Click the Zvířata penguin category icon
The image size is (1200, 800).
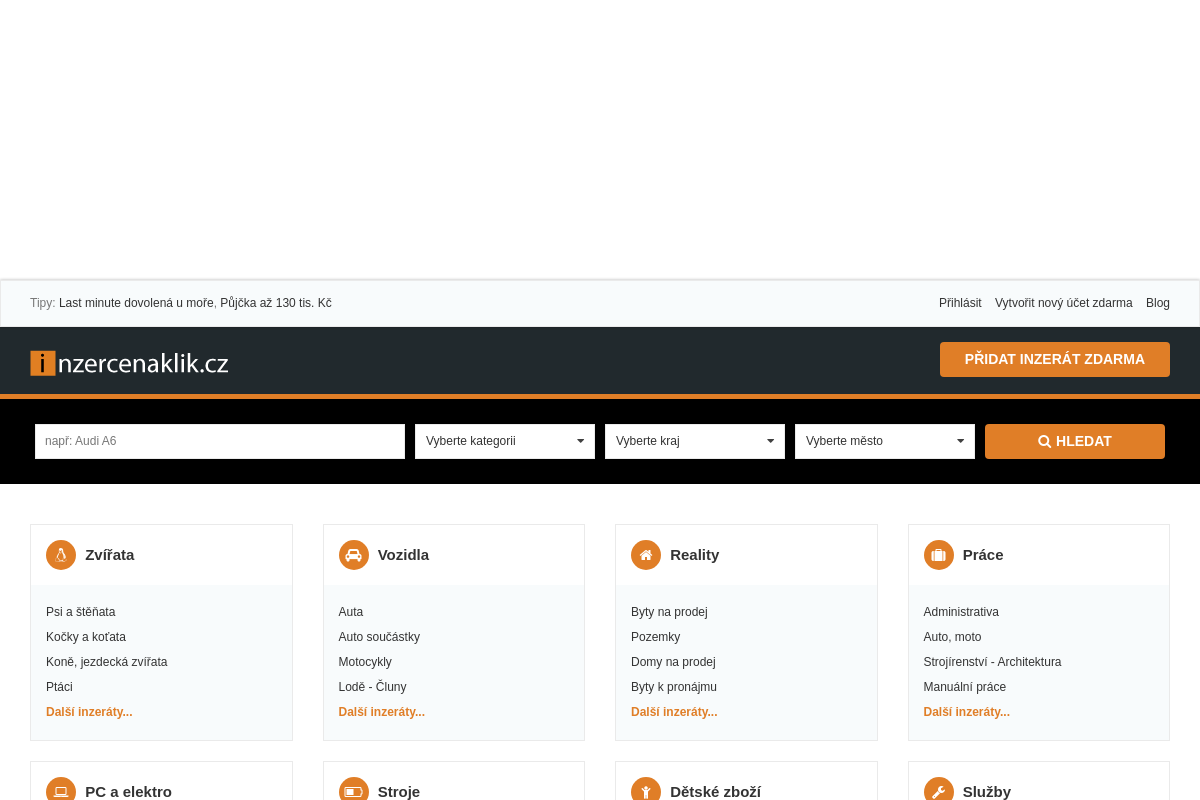pos(61,555)
